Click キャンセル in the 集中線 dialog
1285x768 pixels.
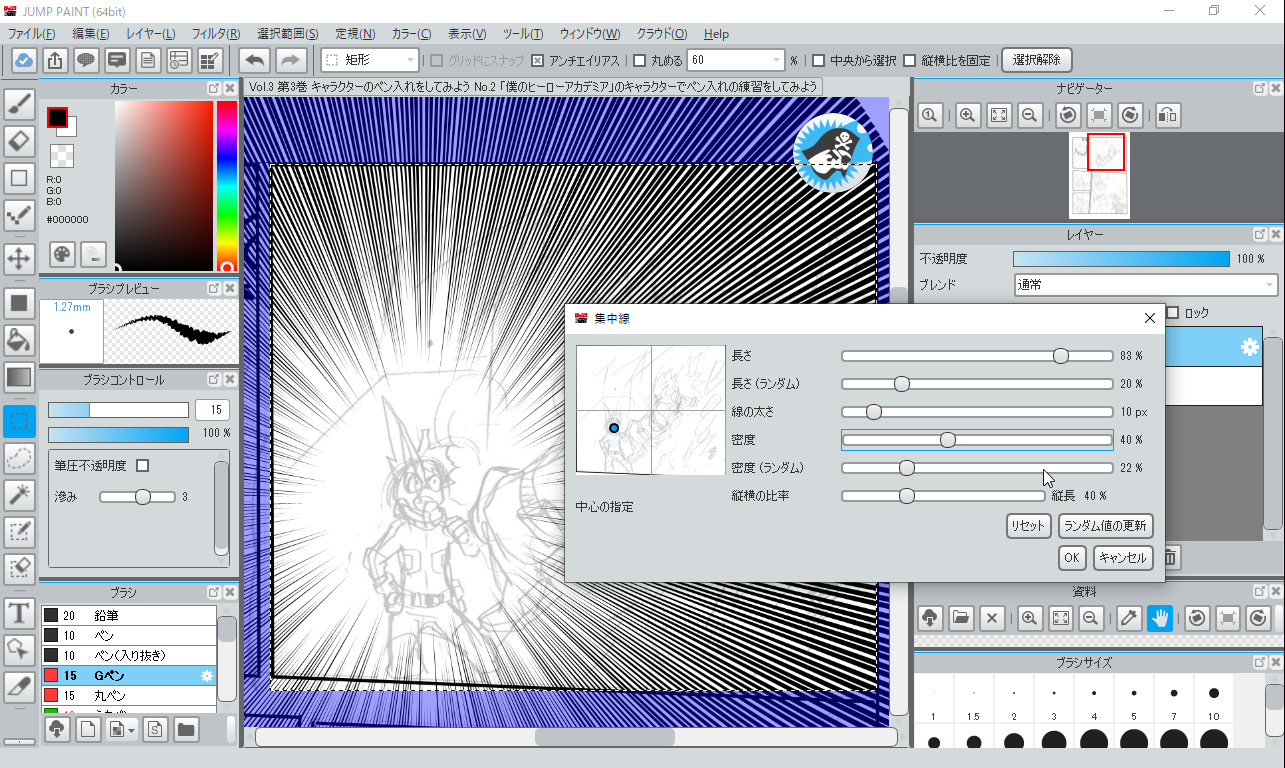1123,558
